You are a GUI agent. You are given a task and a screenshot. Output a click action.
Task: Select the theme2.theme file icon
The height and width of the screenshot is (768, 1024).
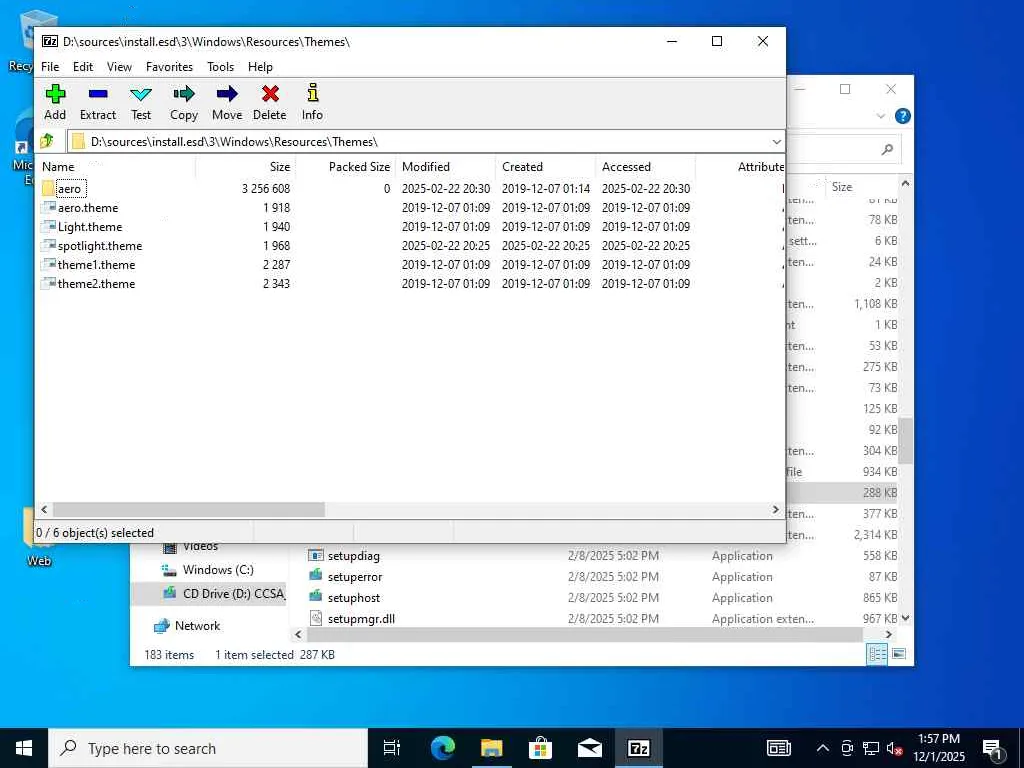pyautogui.click(x=48, y=283)
